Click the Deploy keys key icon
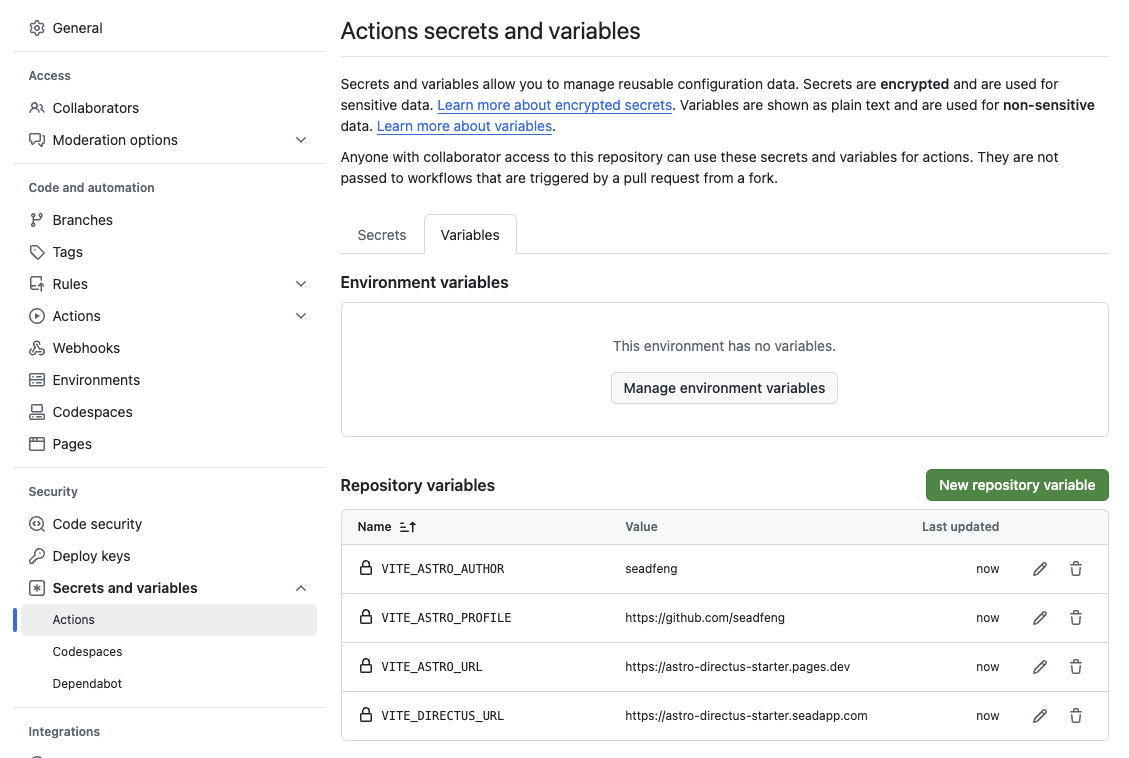This screenshot has width=1129, height=758. pos(37,556)
